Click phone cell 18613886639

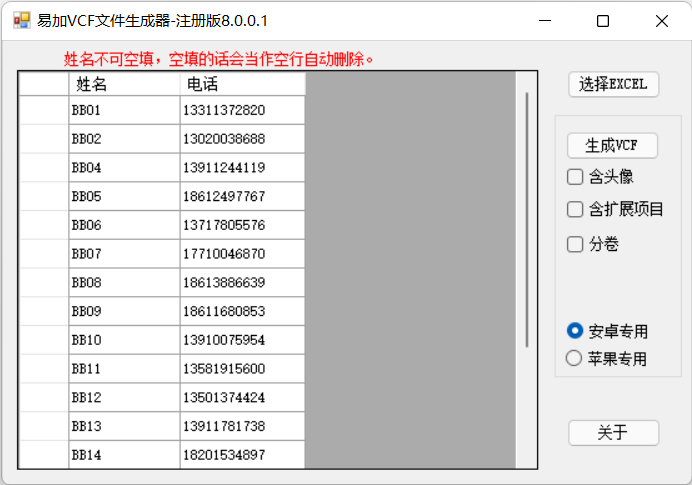tap(242, 282)
